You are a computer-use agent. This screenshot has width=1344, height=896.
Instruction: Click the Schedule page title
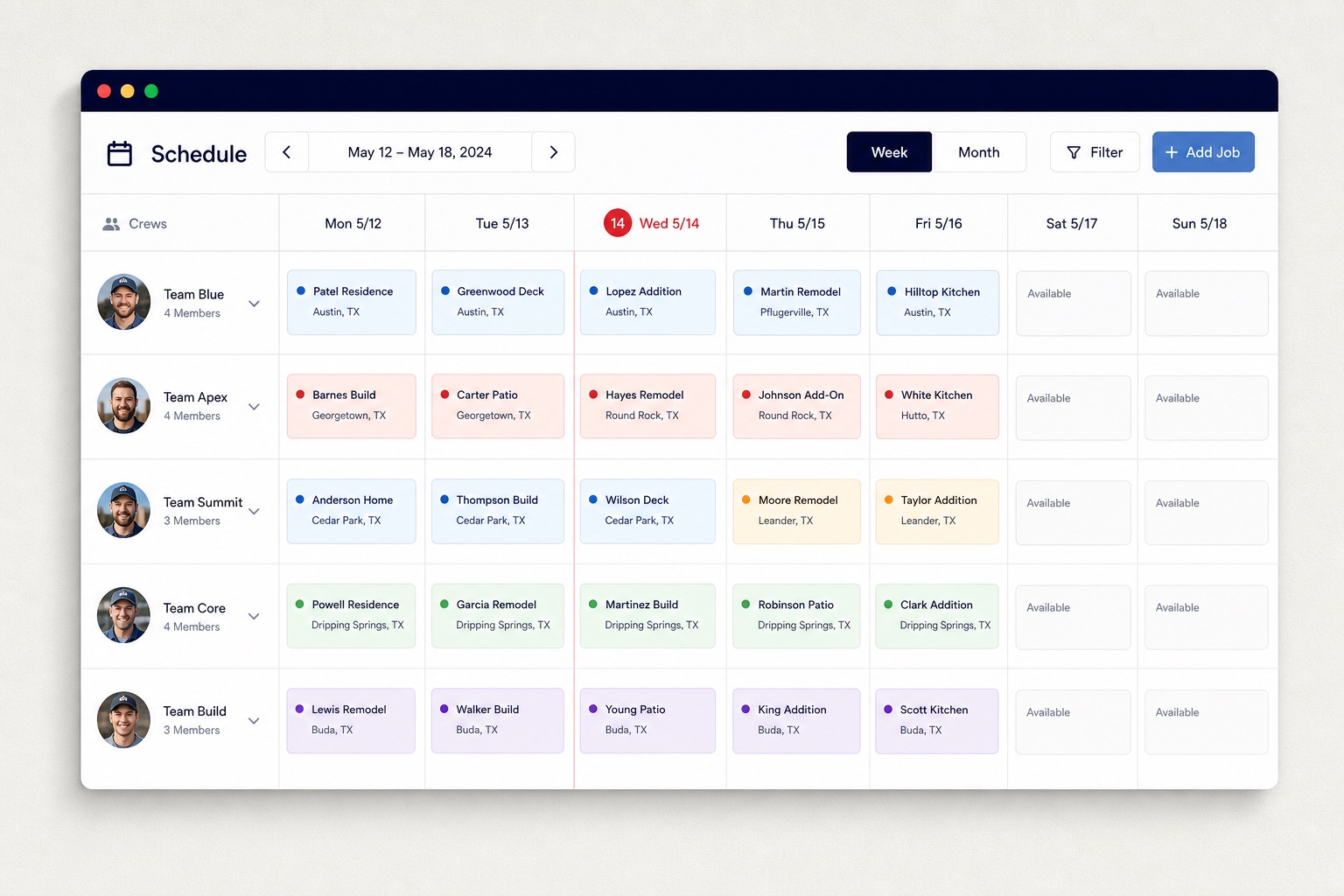199,154
